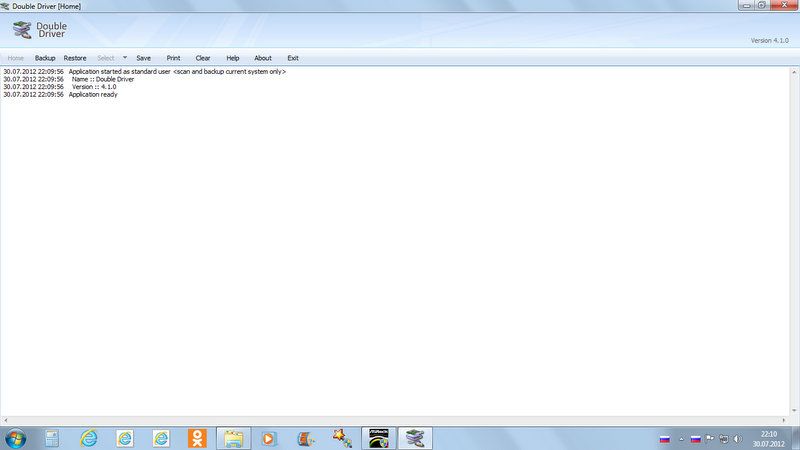Close the Double Driver window
800x450 pixels.
pyautogui.click(x=784, y=5)
